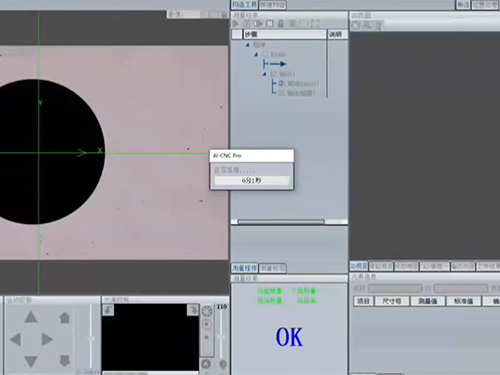Open the first top-left tab above program panel

pos(245,5)
